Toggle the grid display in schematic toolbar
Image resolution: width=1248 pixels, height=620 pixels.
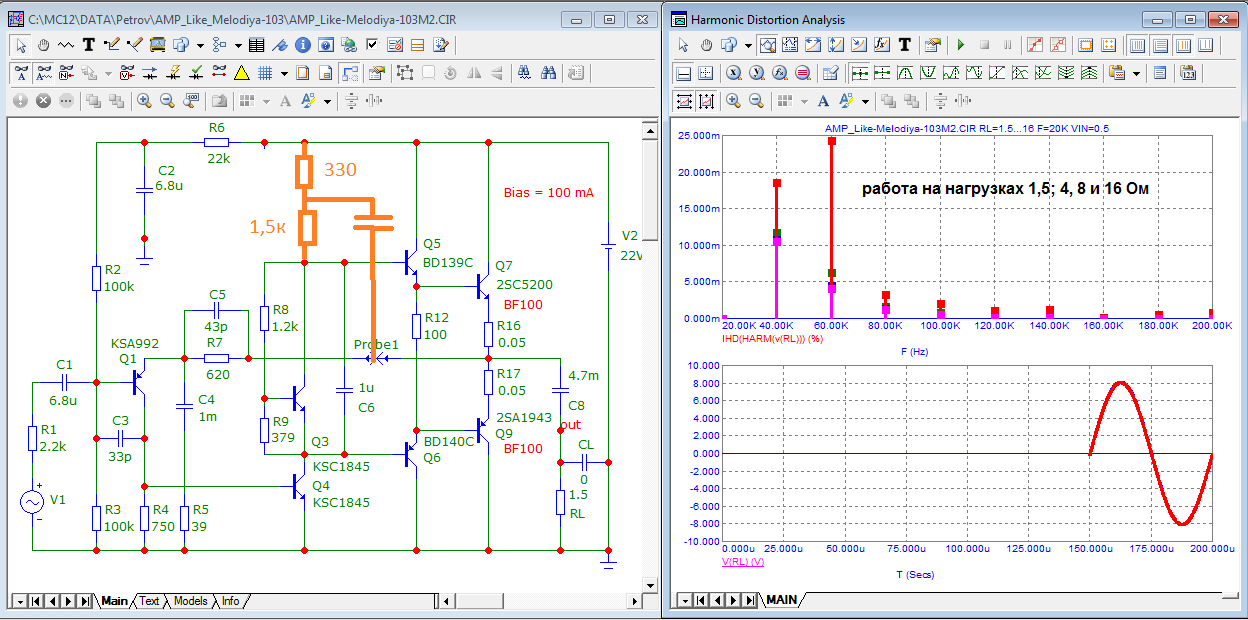pos(265,73)
